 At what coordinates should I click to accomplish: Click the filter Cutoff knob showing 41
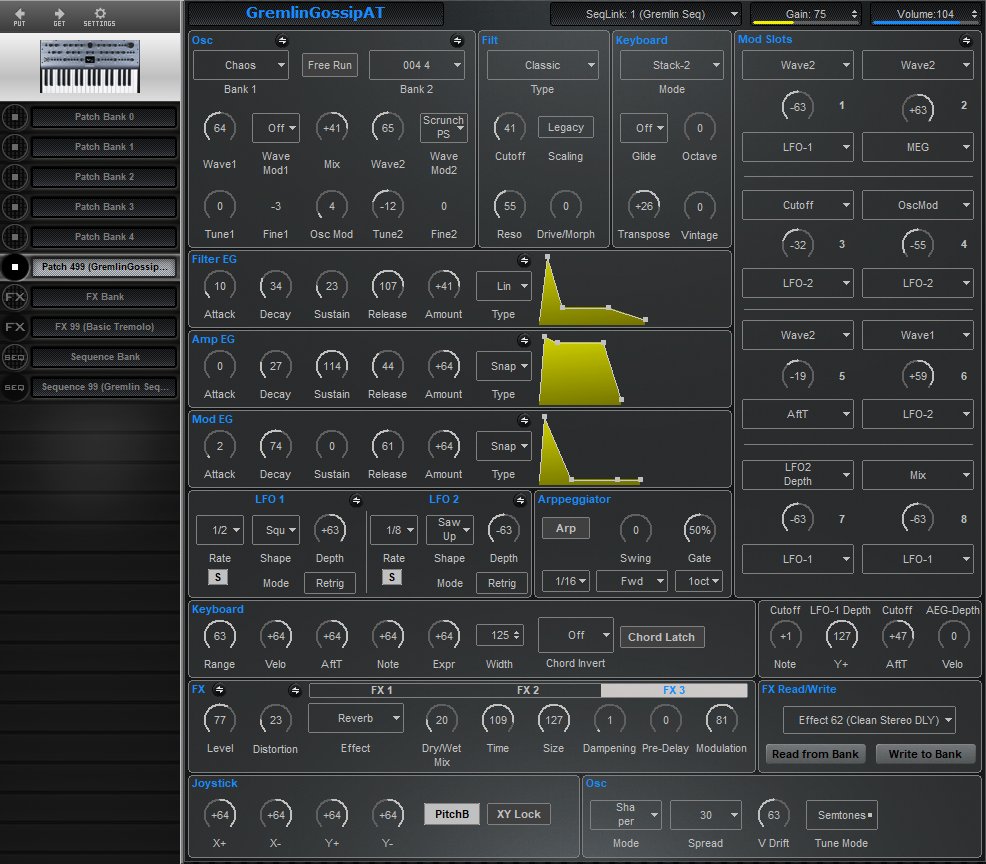(510, 128)
